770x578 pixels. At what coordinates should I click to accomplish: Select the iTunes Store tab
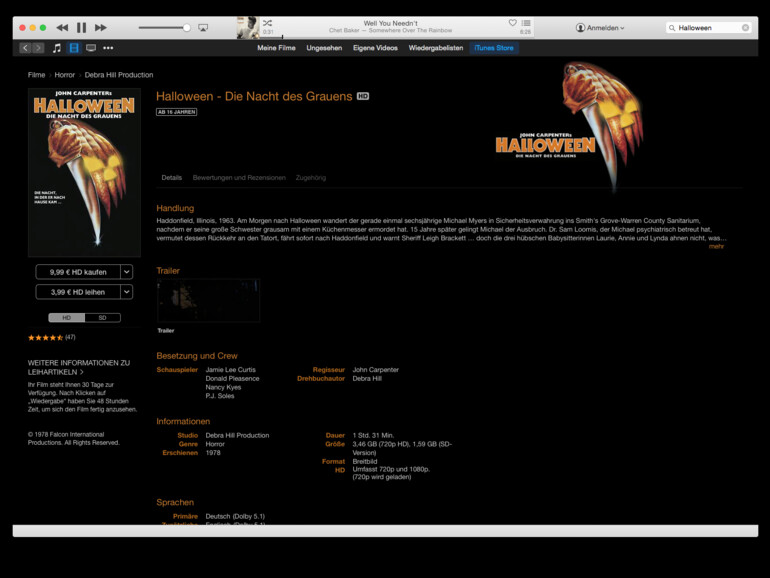494,48
